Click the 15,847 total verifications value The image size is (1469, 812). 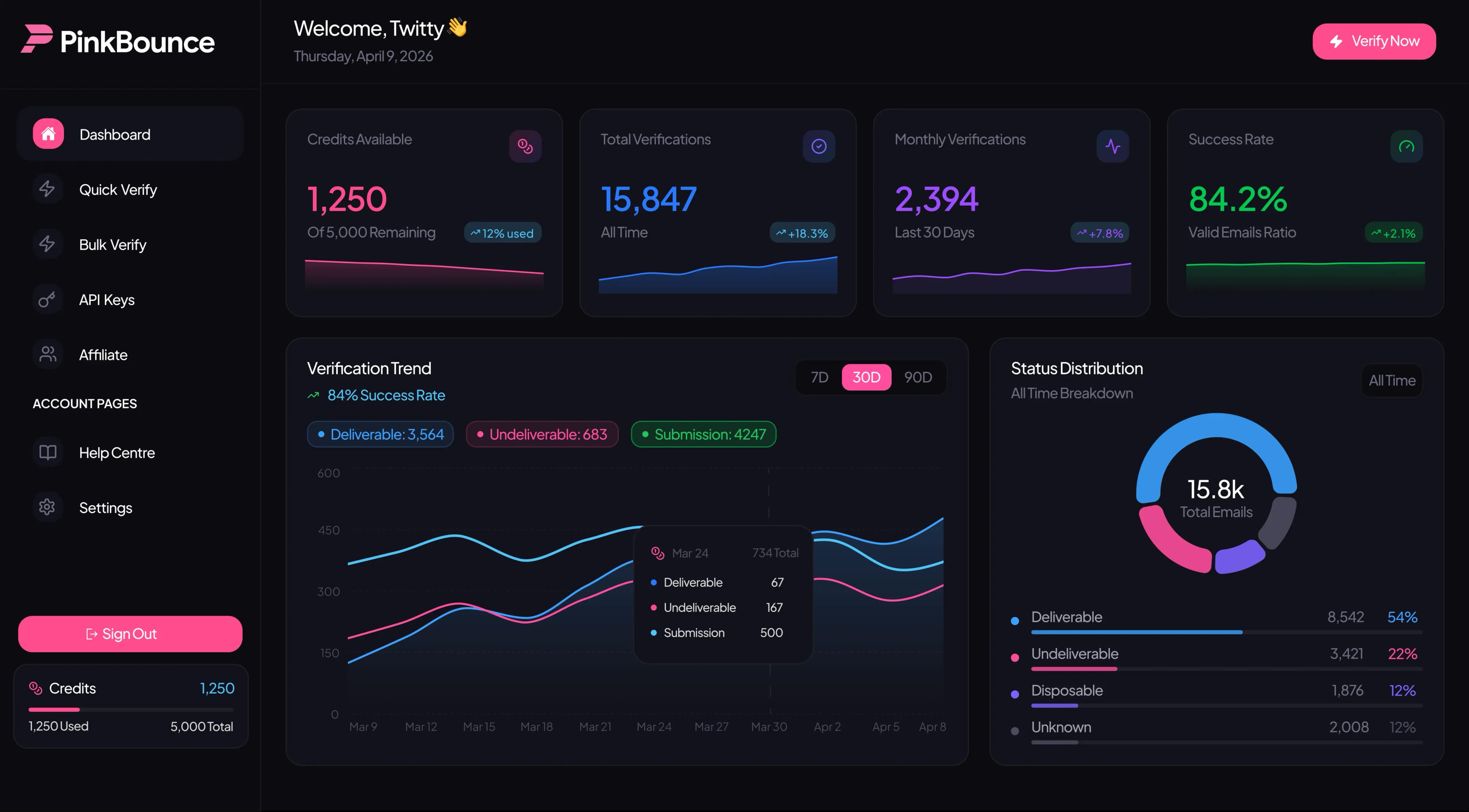pyautogui.click(x=648, y=199)
